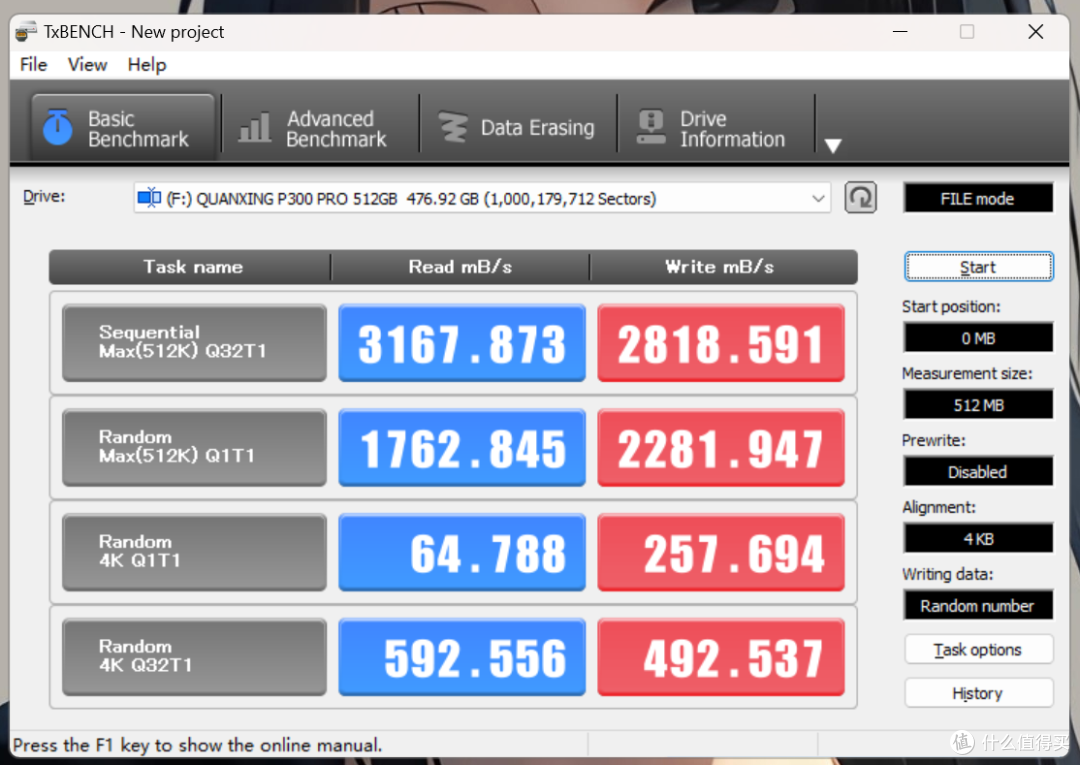This screenshot has height=765, width=1080.
Task: Click the Write mB/s column header
Action: 723,267
